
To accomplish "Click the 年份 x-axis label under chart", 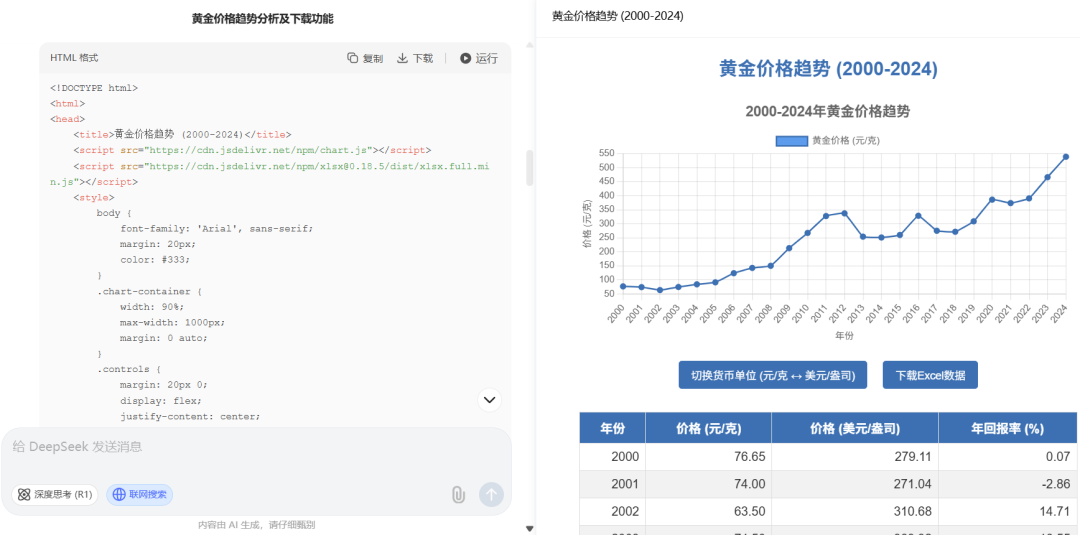I will [844, 336].
